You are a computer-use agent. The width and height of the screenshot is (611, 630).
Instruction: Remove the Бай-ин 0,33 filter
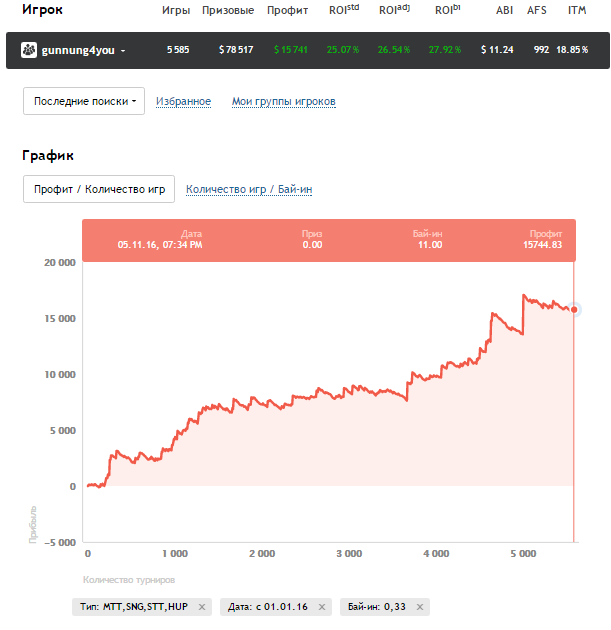click(x=420, y=607)
